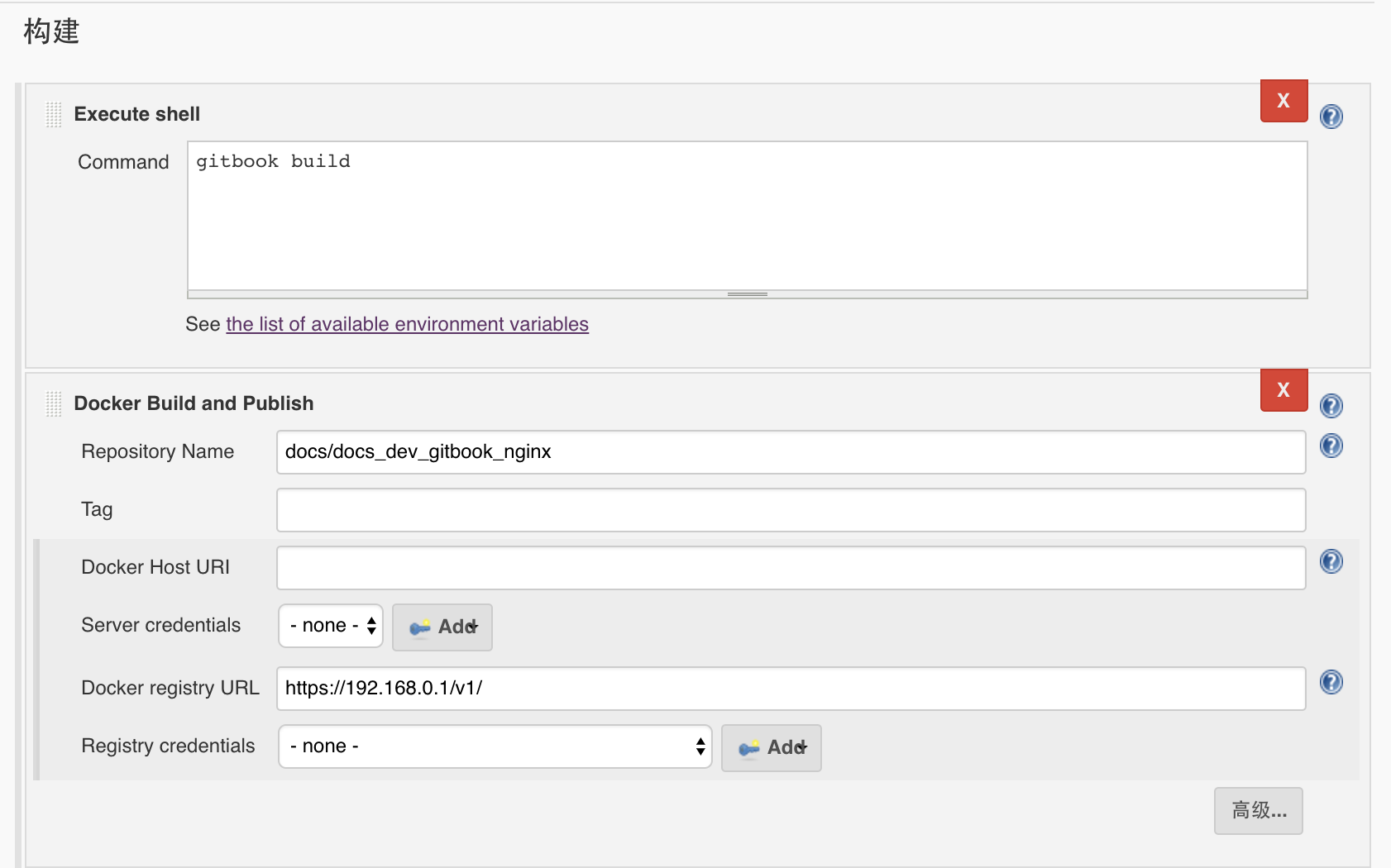Grab the Execute shell drag handle
The width and height of the screenshot is (1391, 868).
(x=54, y=114)
